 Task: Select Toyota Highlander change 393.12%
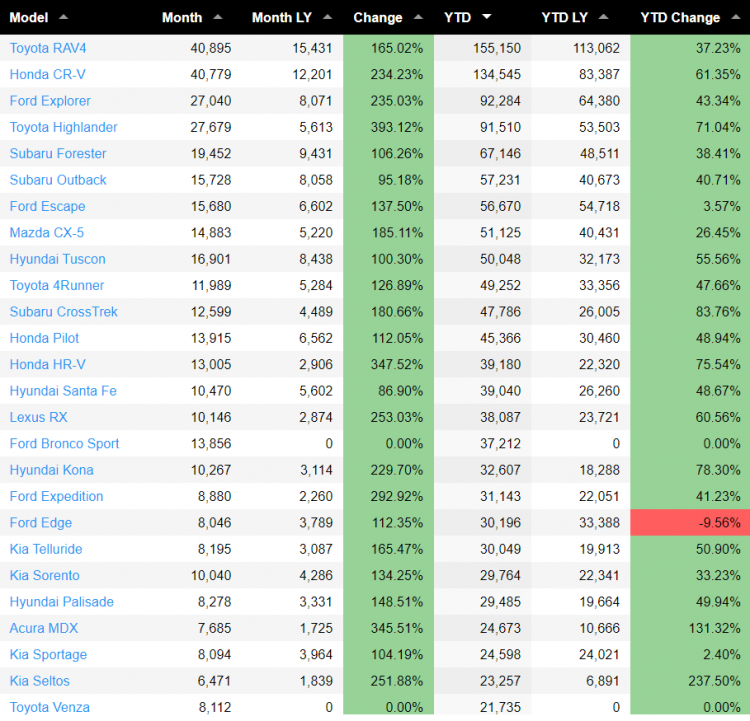click(x=397, y=127)
